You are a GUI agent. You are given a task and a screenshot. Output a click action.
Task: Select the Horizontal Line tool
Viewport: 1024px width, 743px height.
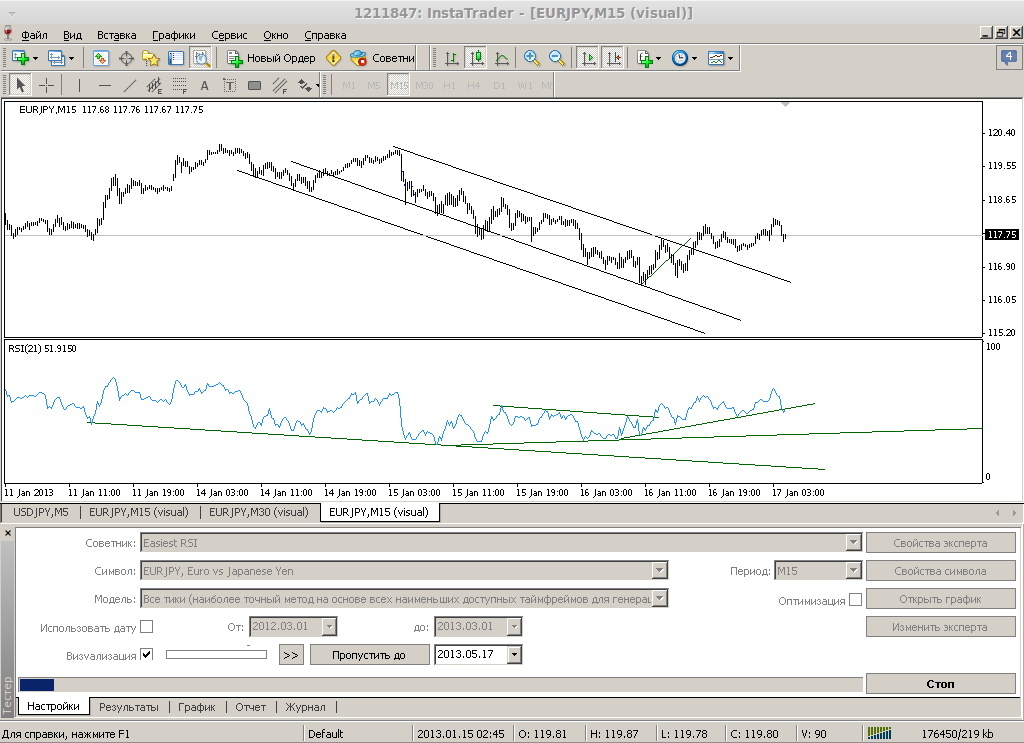point(104,85)
